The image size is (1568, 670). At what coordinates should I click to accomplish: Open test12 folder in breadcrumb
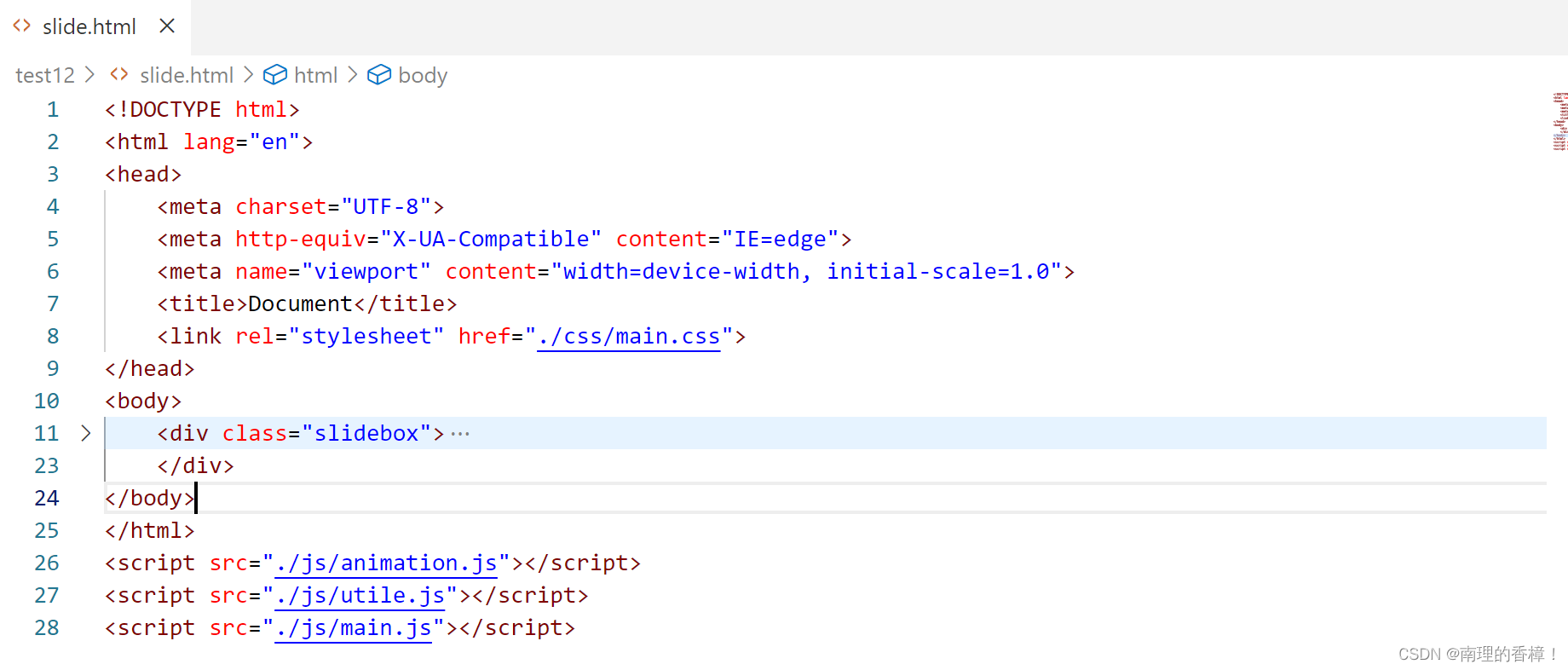(45, 75)
